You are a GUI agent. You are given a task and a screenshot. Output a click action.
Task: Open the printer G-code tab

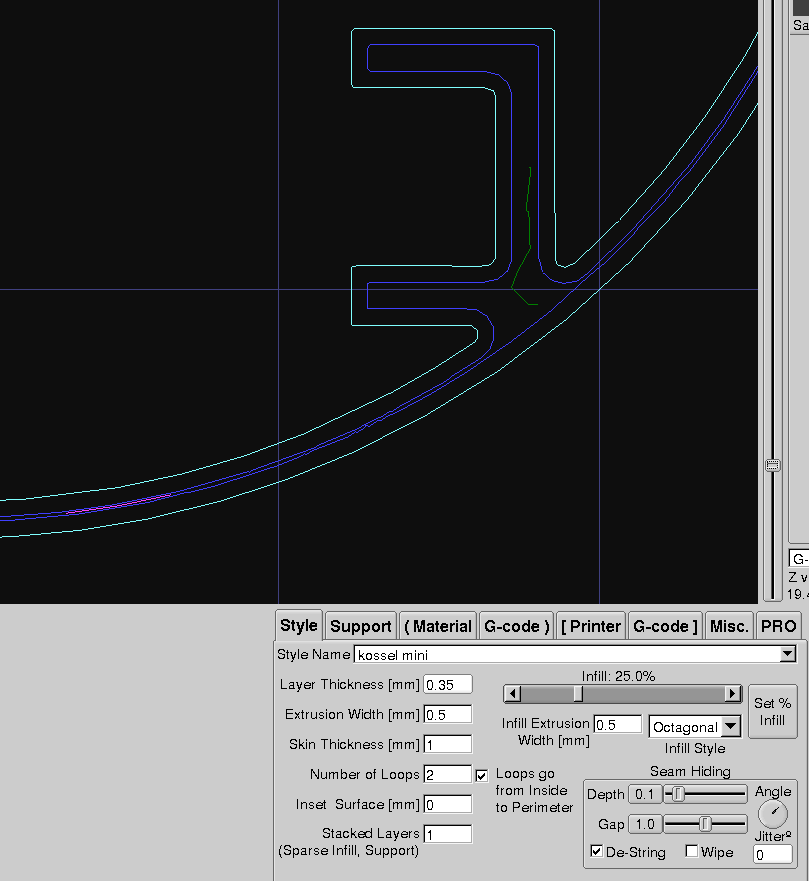click(665, 626)
